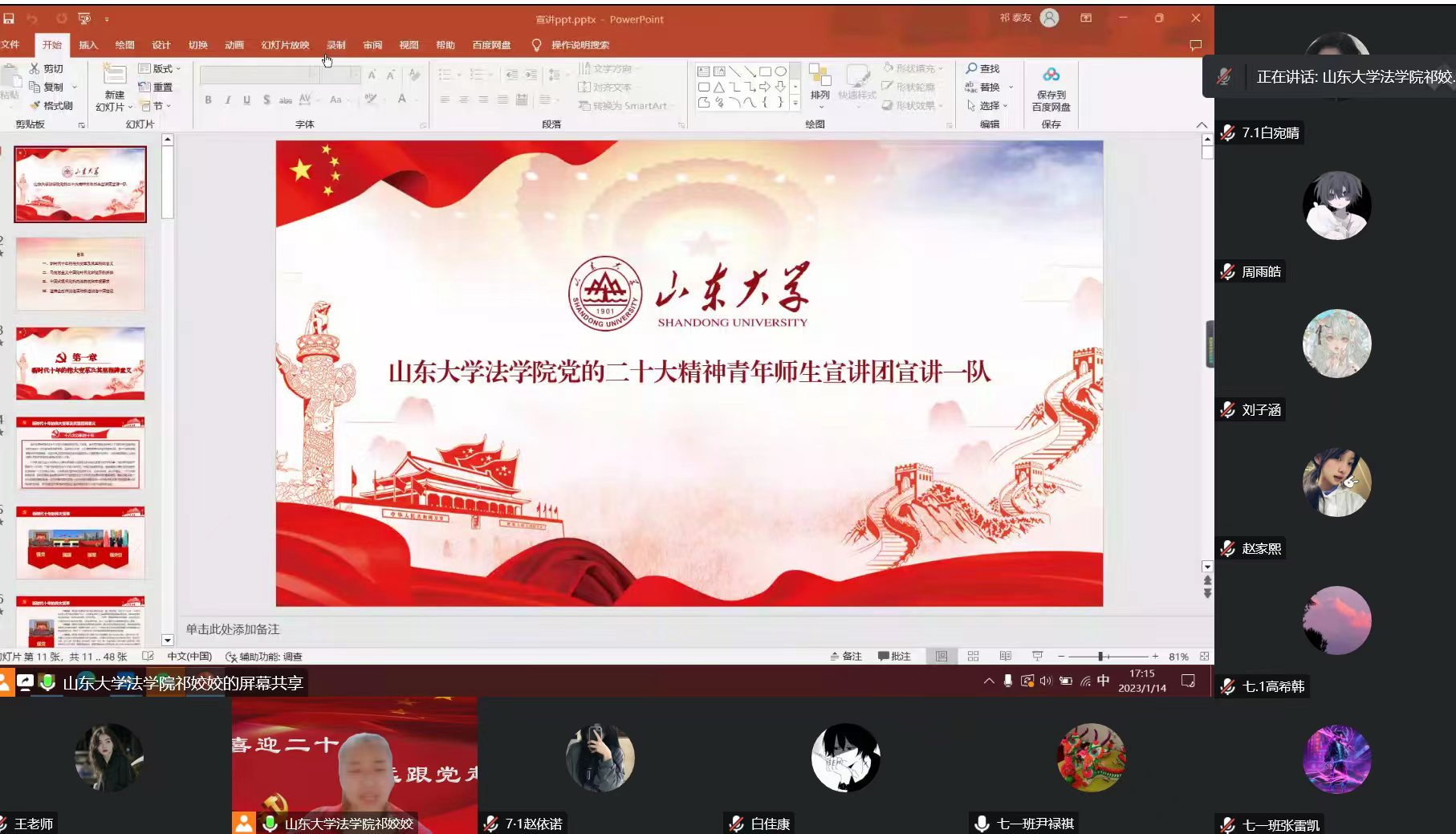Viewport: 1456px width, 834px height.
Task: Click the Cut (剪切) scissors icon
Action: (35, 69)
